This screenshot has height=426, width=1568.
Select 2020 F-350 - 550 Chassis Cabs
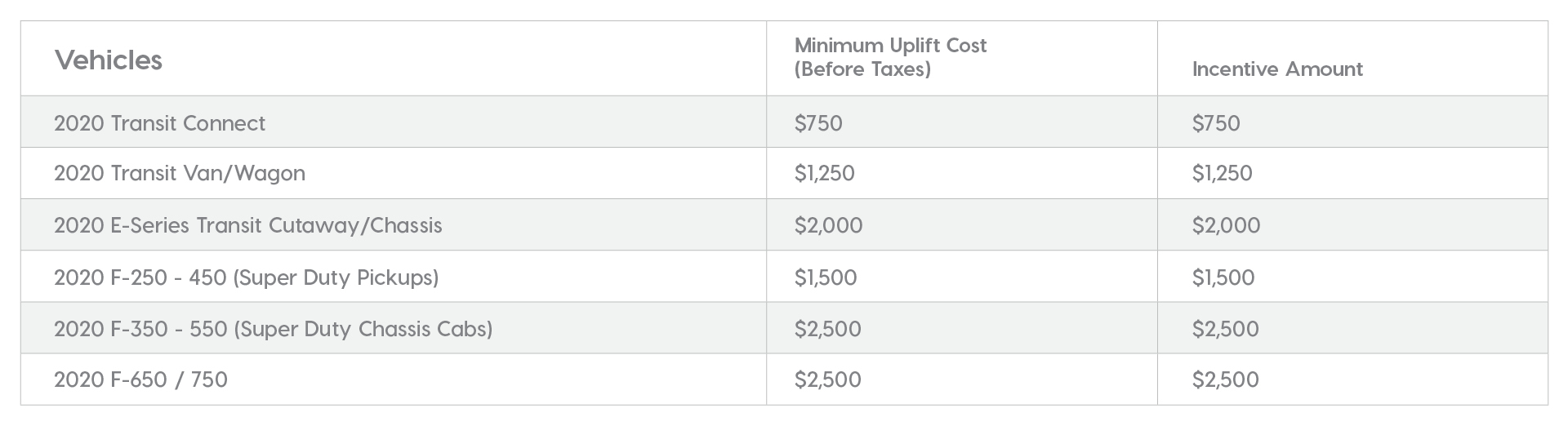(274, 329)
